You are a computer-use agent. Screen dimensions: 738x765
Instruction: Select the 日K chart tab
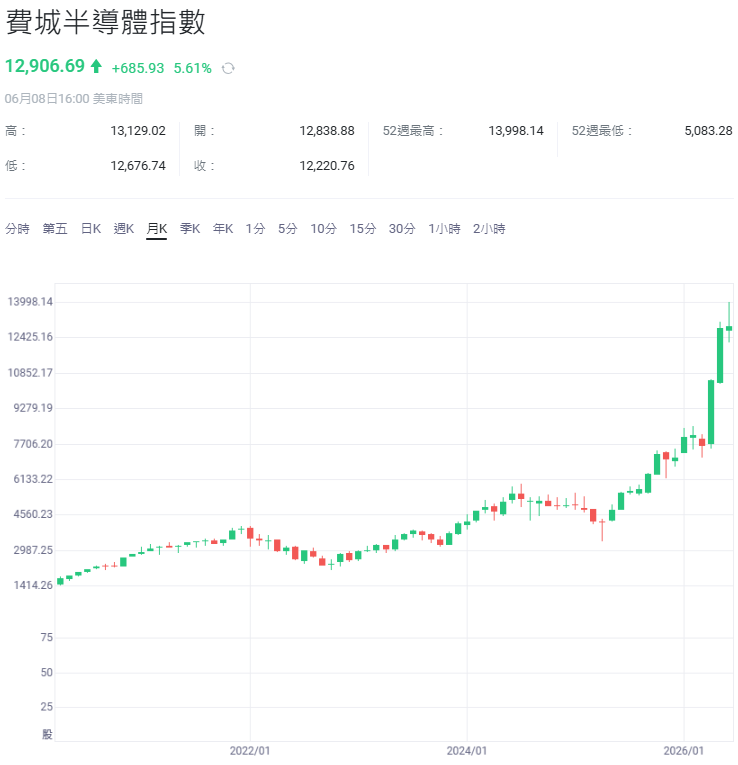click(91, 228)
